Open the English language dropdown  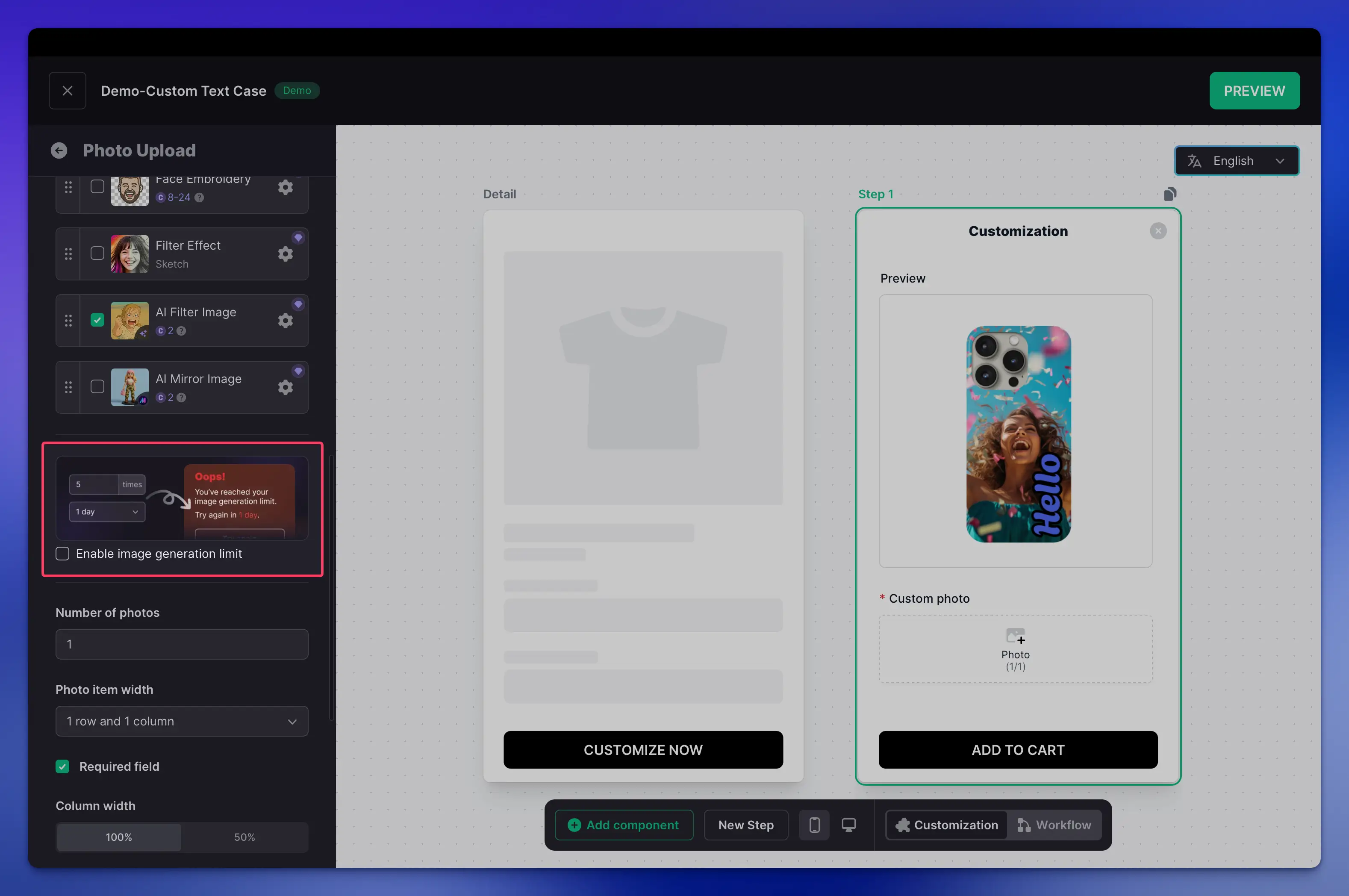(1237, 161)
